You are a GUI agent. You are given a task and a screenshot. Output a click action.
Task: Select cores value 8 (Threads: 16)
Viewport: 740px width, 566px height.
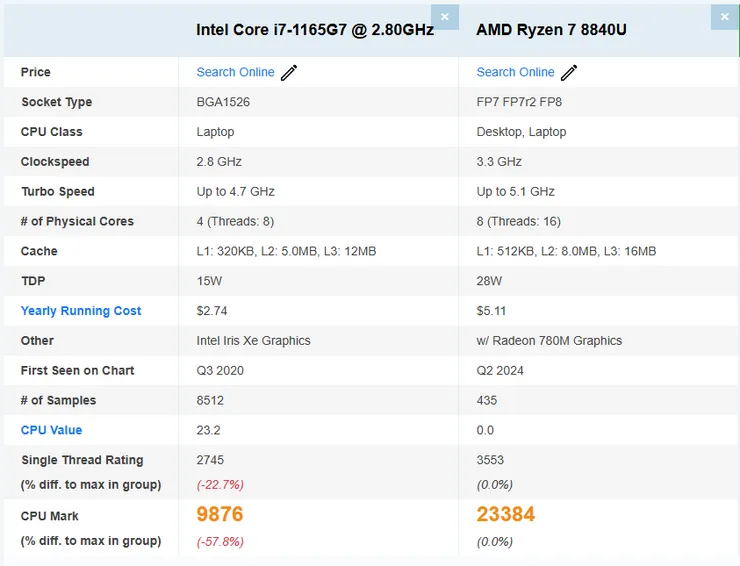point(519,221)
